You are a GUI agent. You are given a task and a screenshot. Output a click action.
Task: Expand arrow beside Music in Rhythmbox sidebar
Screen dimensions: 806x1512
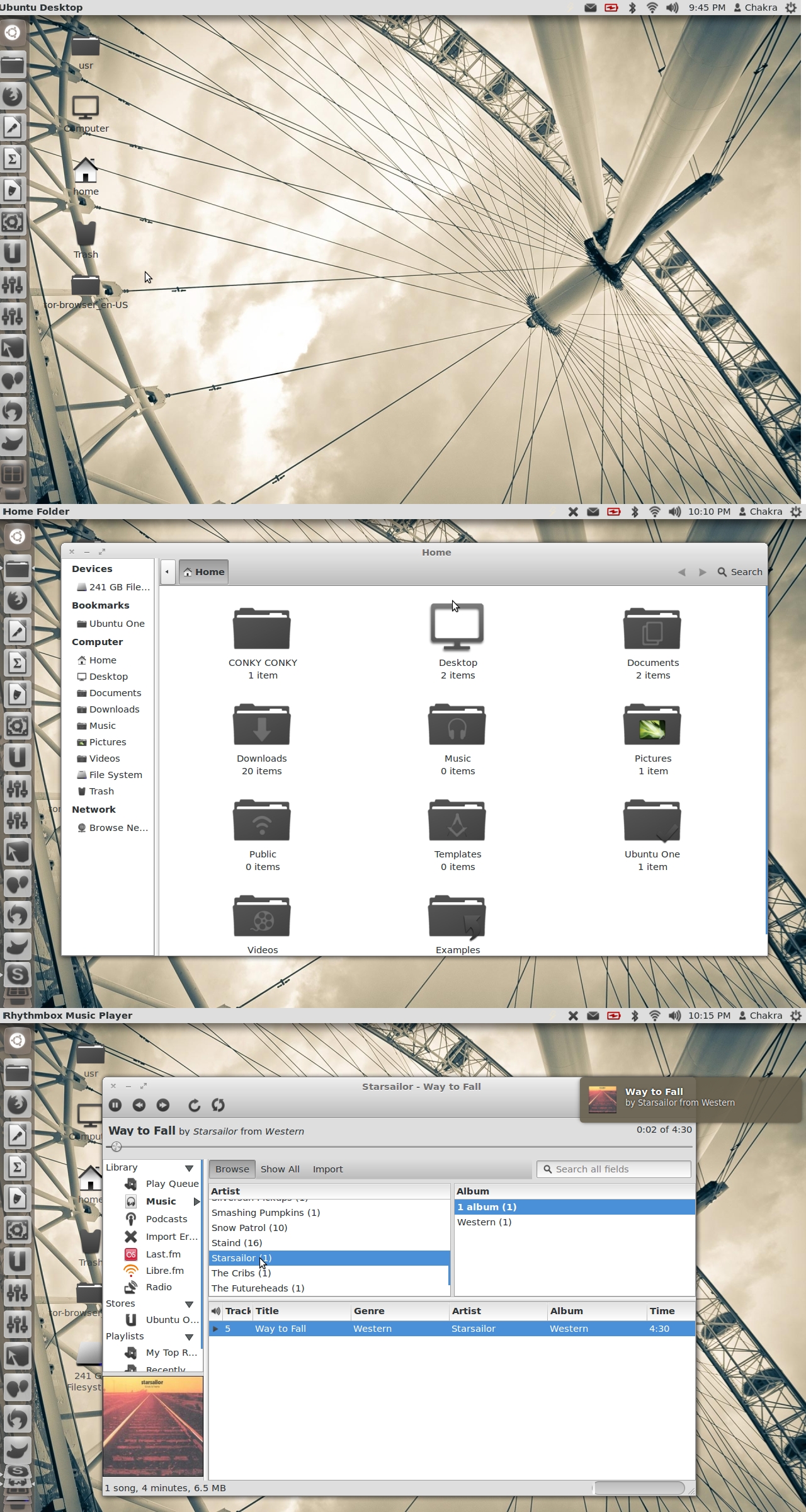pos(196,1201)
